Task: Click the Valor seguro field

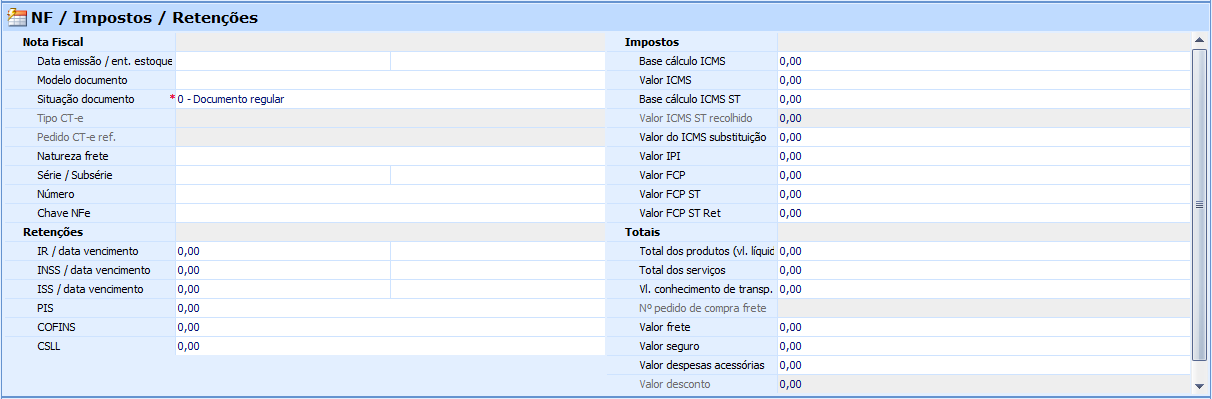Action: click(984, 346)
